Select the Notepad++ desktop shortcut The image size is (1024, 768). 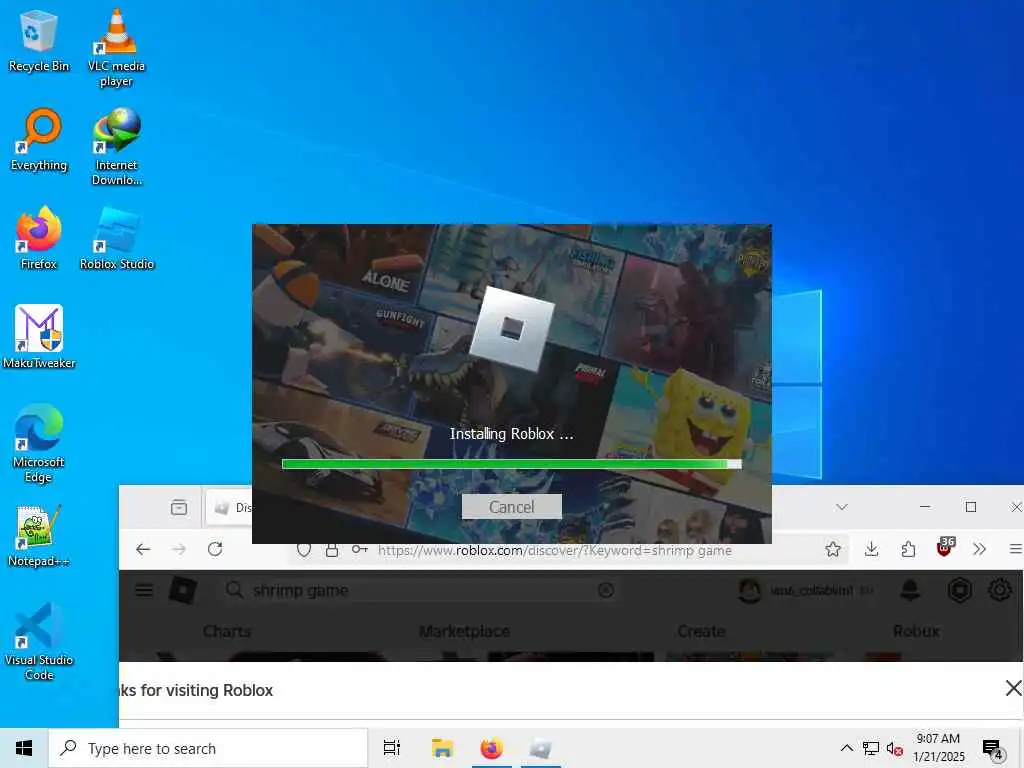click(x=39, y=536)
